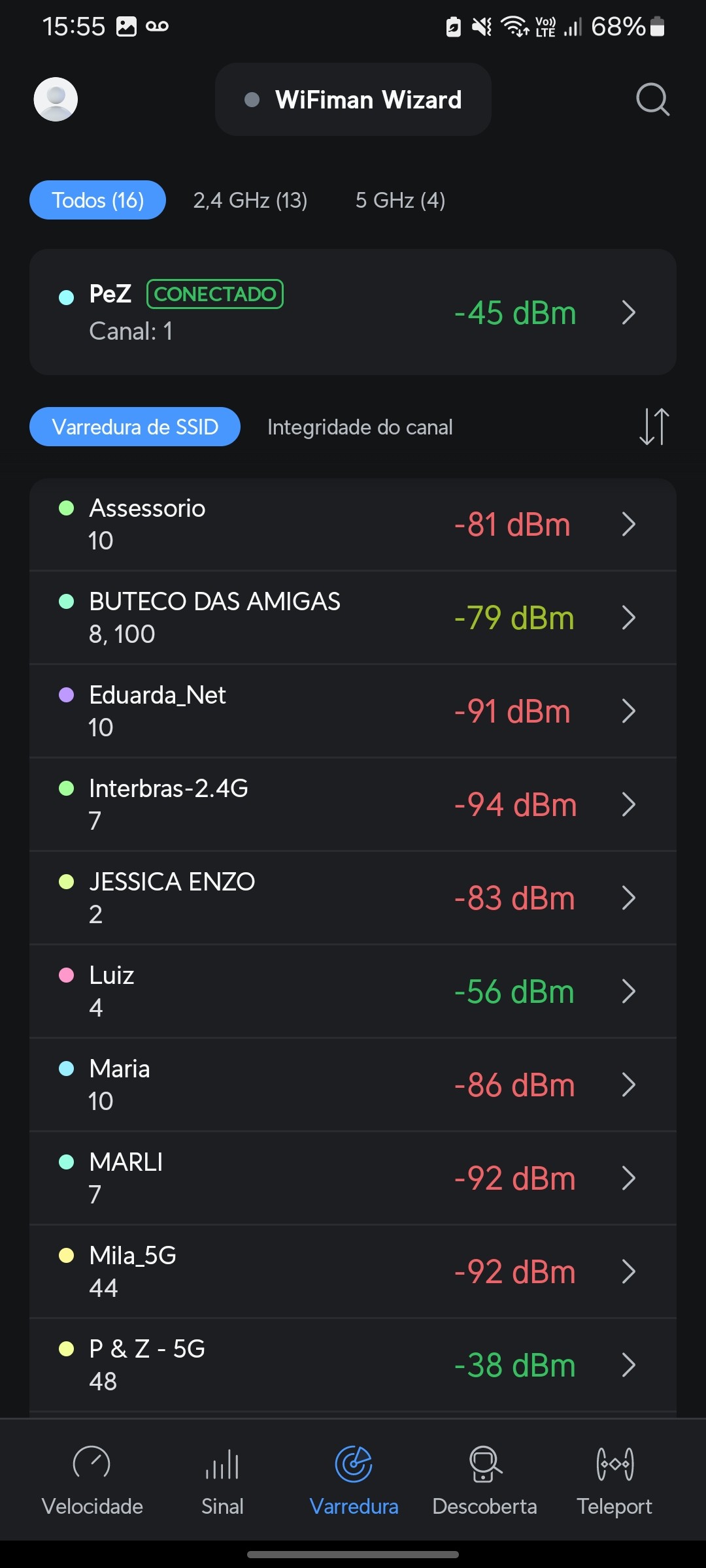The image size is (706, 1568).
Task: Switch to Integridade do canal view
Action: point(360,427)
